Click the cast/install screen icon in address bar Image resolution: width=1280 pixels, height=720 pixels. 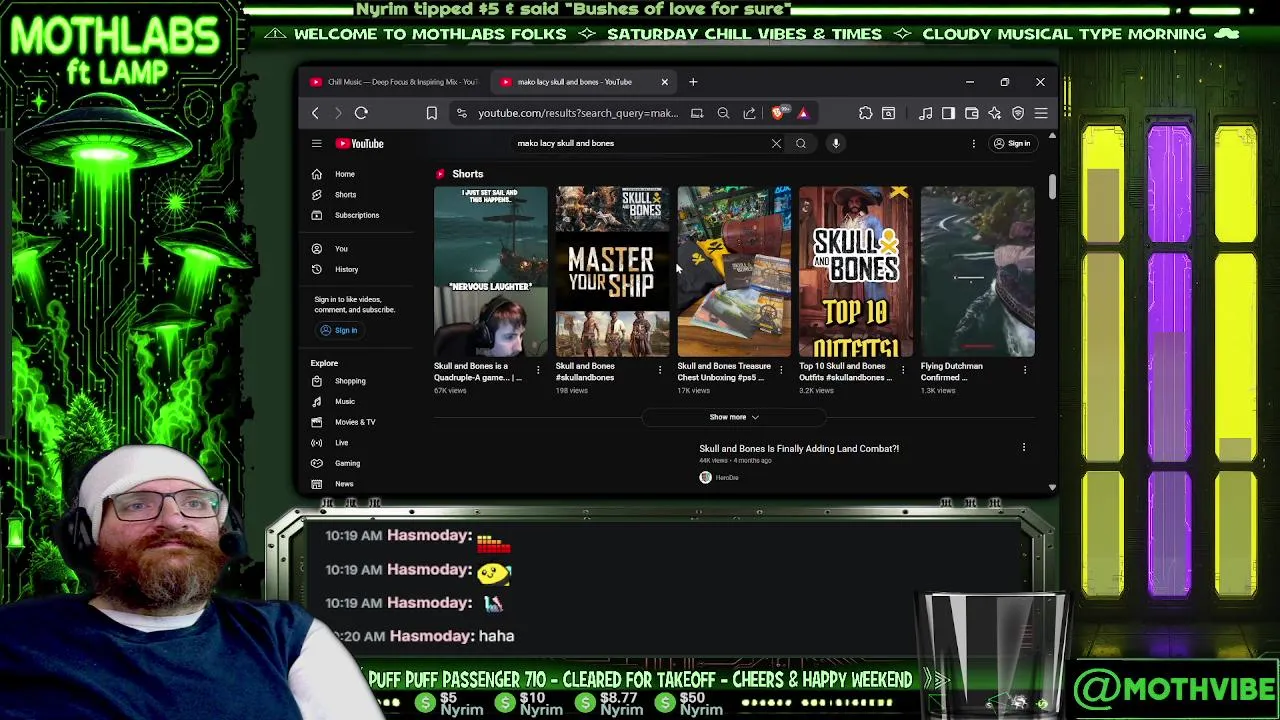[697, 113]
